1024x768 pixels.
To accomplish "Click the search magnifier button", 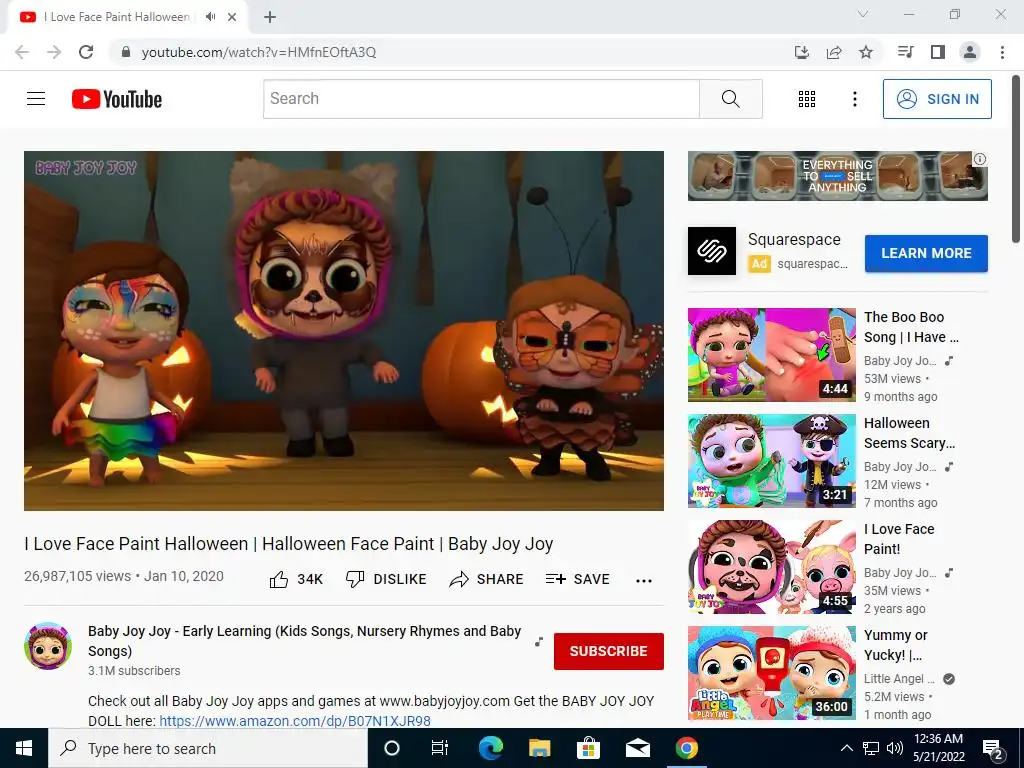I will [731, 99].
